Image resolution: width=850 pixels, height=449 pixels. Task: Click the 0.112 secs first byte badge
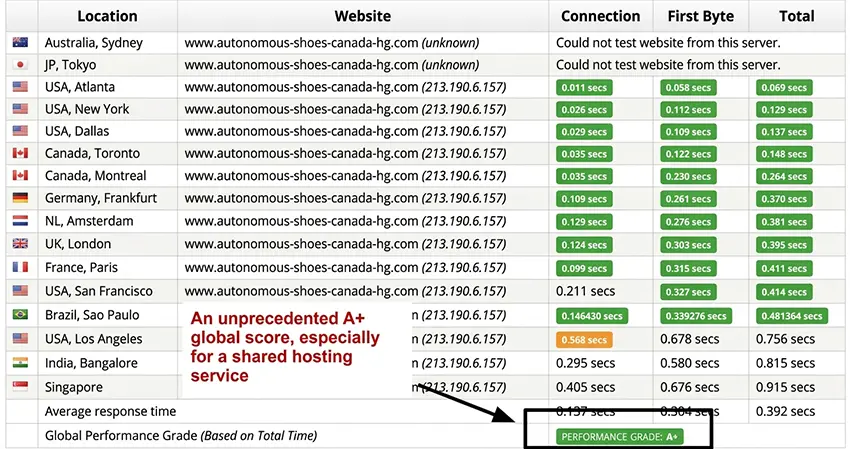point(688,110)
